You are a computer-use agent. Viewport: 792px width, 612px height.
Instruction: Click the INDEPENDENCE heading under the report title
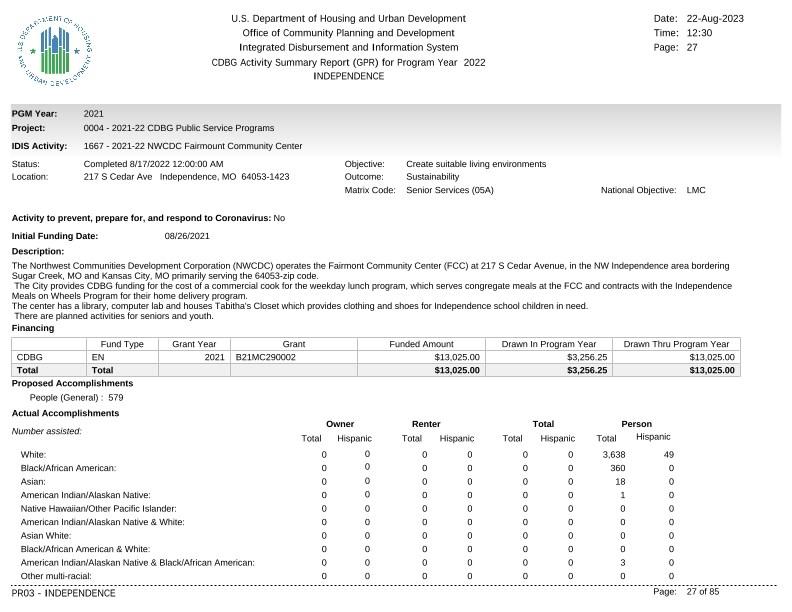[x=349, y=76]
